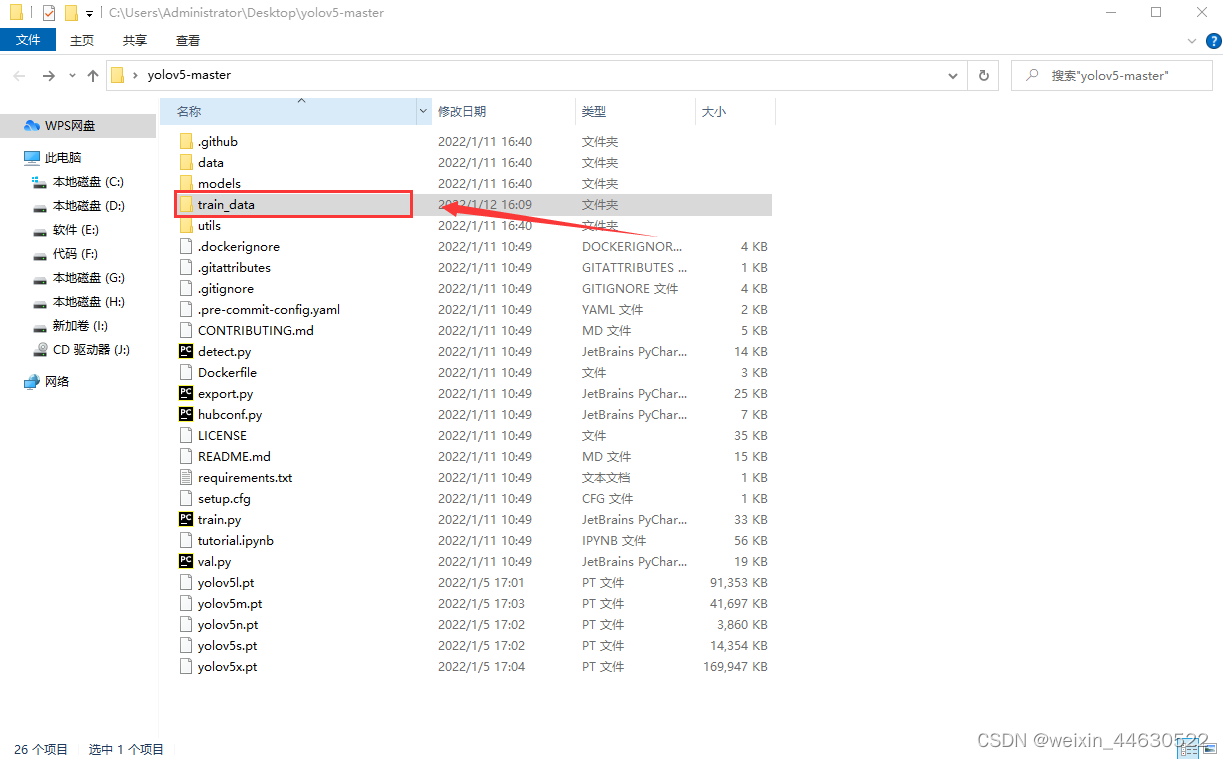Go up one folder level

(93, 76)
